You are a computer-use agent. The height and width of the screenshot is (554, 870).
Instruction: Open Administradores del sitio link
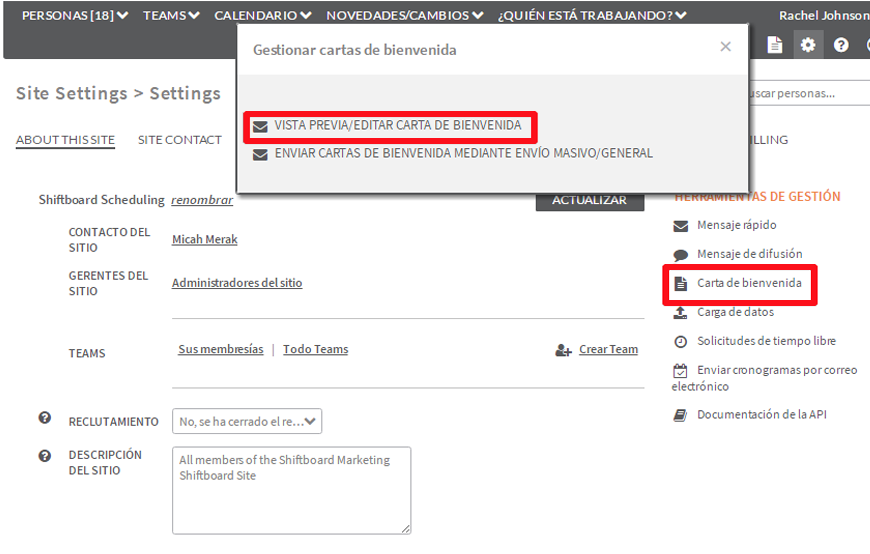click(237, 283)
